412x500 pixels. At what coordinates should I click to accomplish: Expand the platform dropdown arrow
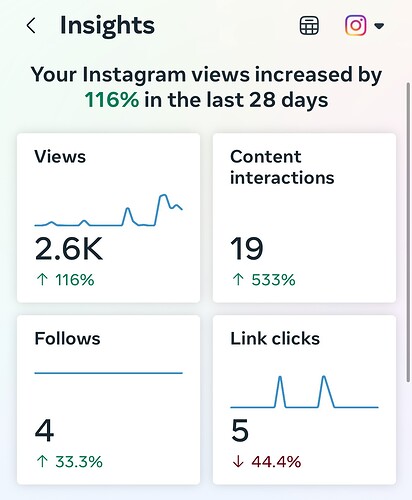(x=379, y=26)
